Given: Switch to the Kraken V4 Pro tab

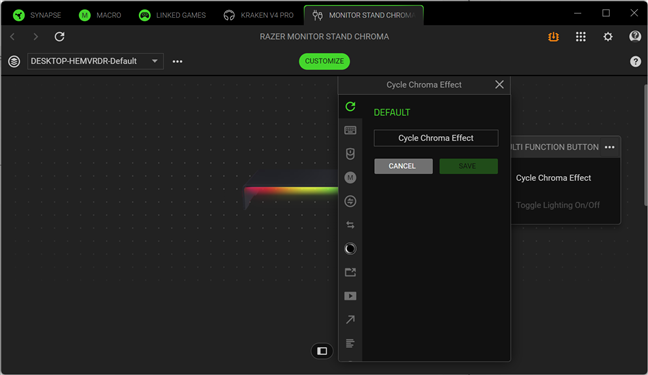Looking at the screenshot, I should [x=258, y=15].
